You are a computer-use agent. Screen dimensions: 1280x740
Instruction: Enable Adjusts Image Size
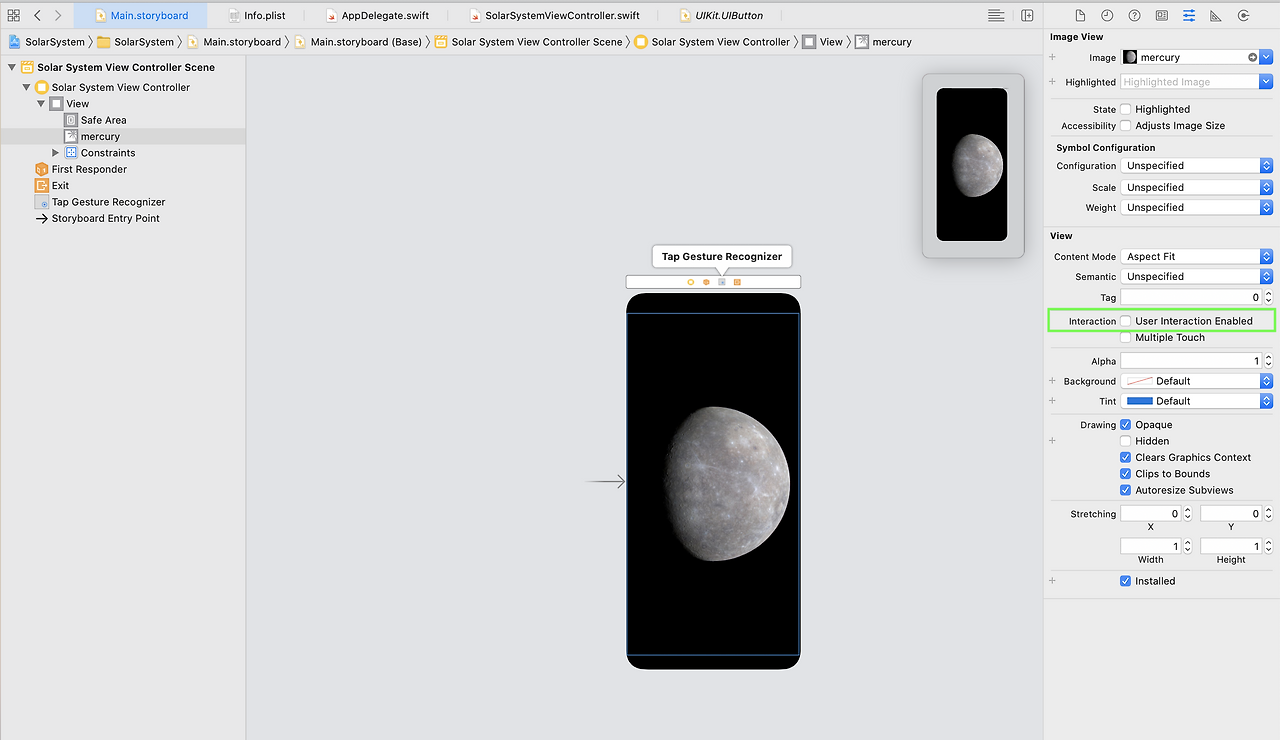point(1126,126)
